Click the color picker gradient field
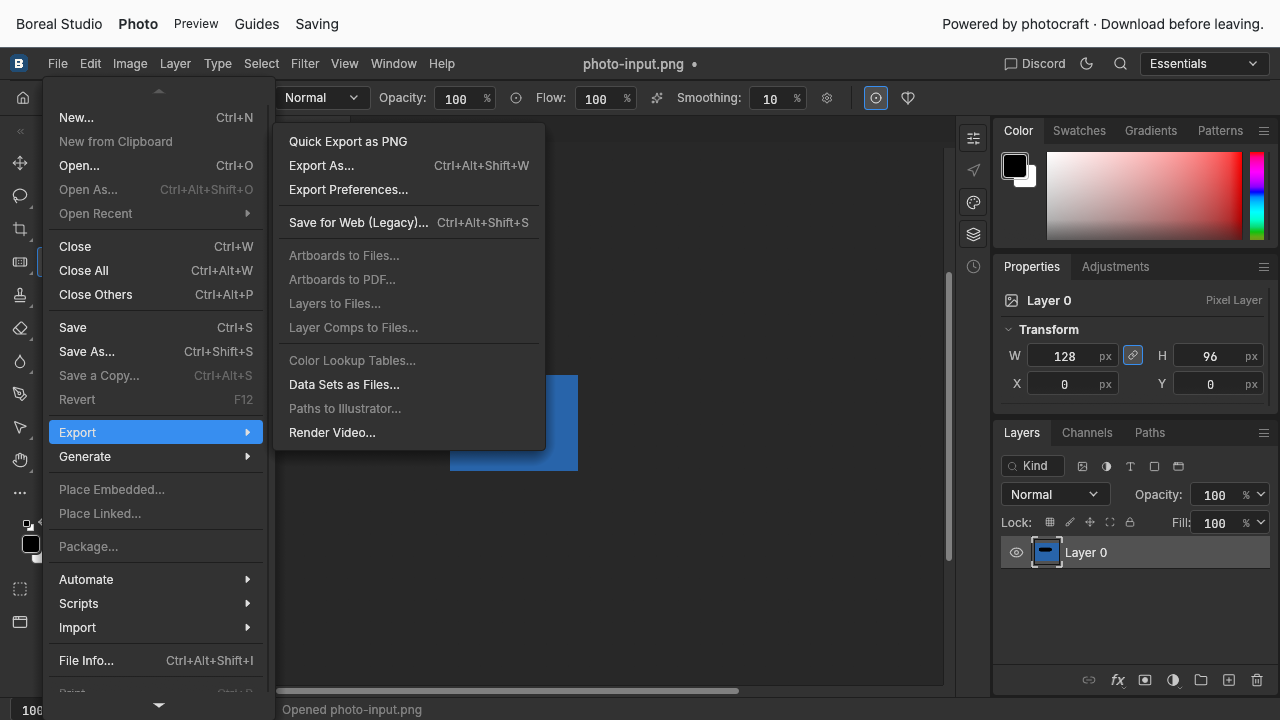 1144,196
